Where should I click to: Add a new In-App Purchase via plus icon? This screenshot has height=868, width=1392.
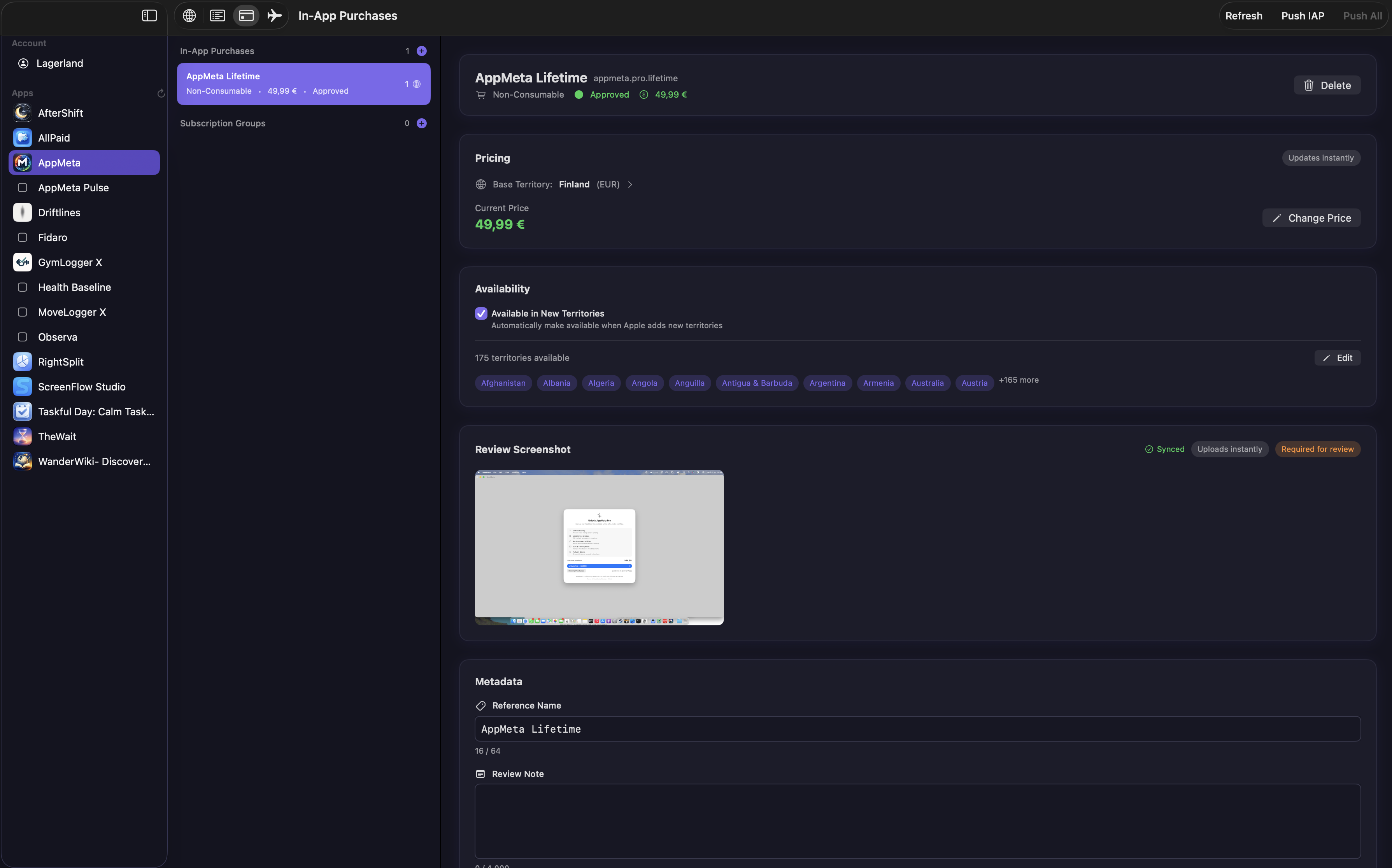(x=422, y=51)
